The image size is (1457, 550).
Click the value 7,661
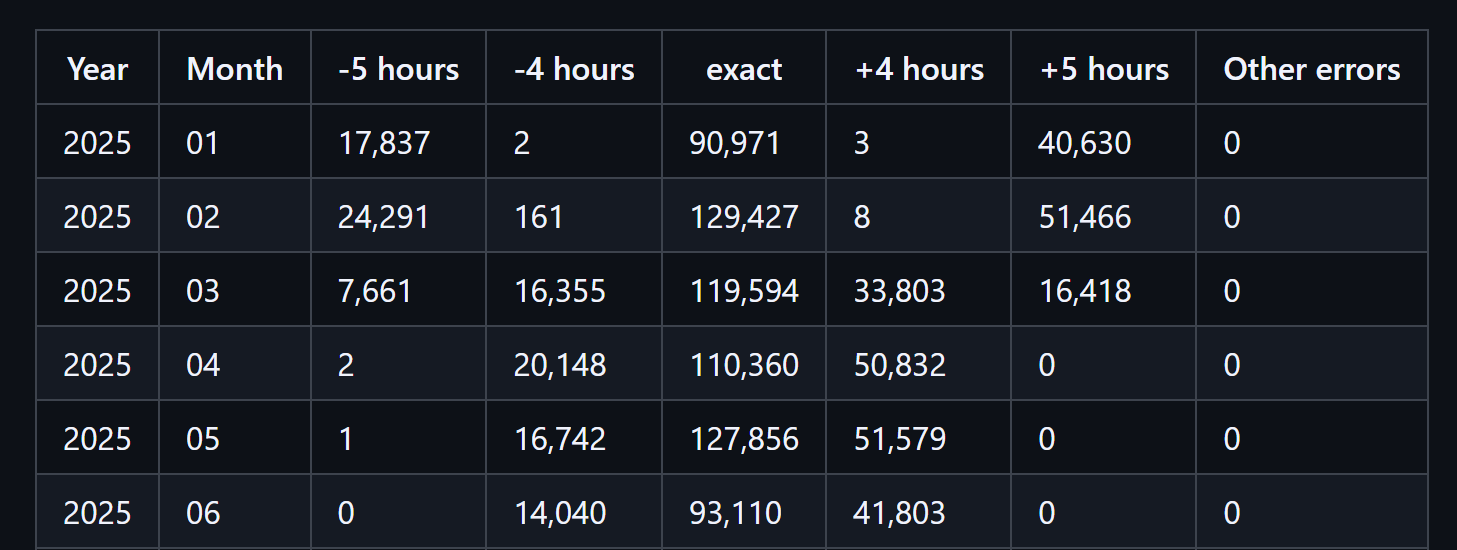coord(375,291)
